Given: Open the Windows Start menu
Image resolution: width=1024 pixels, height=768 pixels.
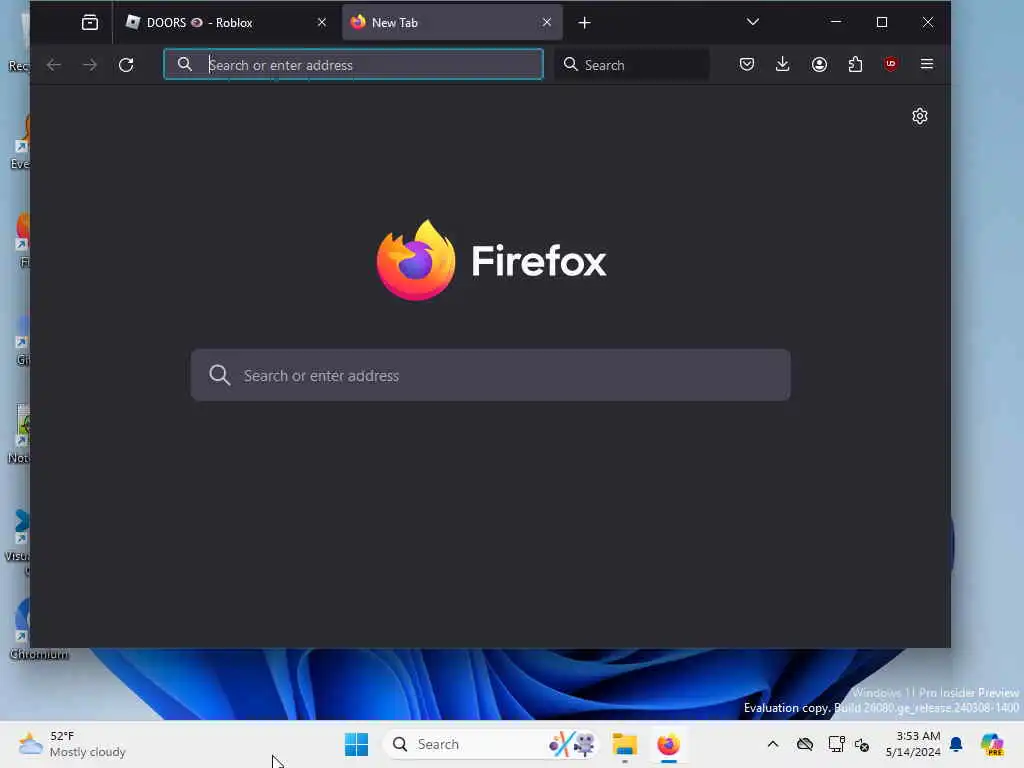Looking at the screenshot, I should [357, 744].
